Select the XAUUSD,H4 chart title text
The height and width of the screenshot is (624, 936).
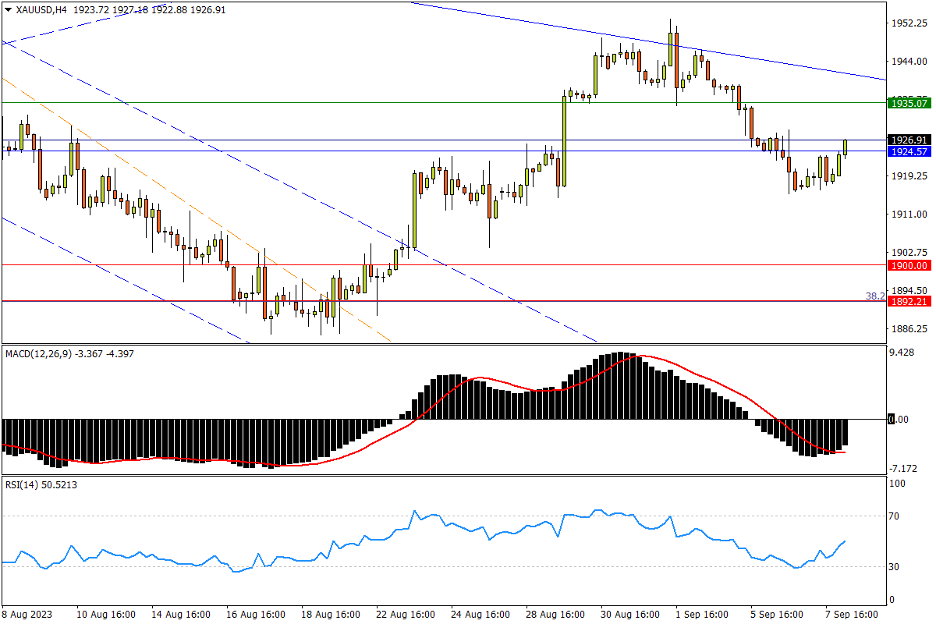(x=42, y=9)
